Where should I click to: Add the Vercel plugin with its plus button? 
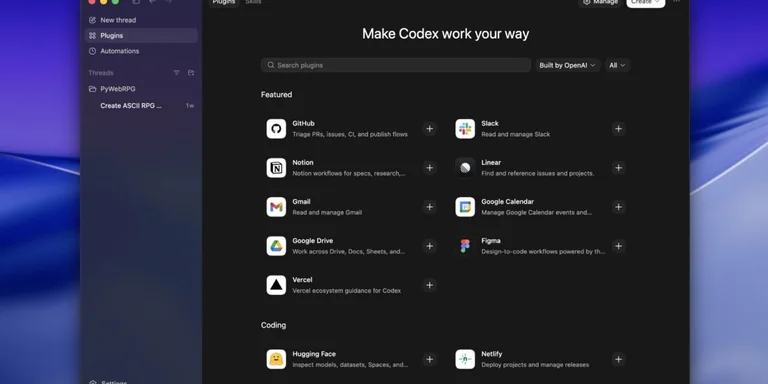tap(430, 285)
